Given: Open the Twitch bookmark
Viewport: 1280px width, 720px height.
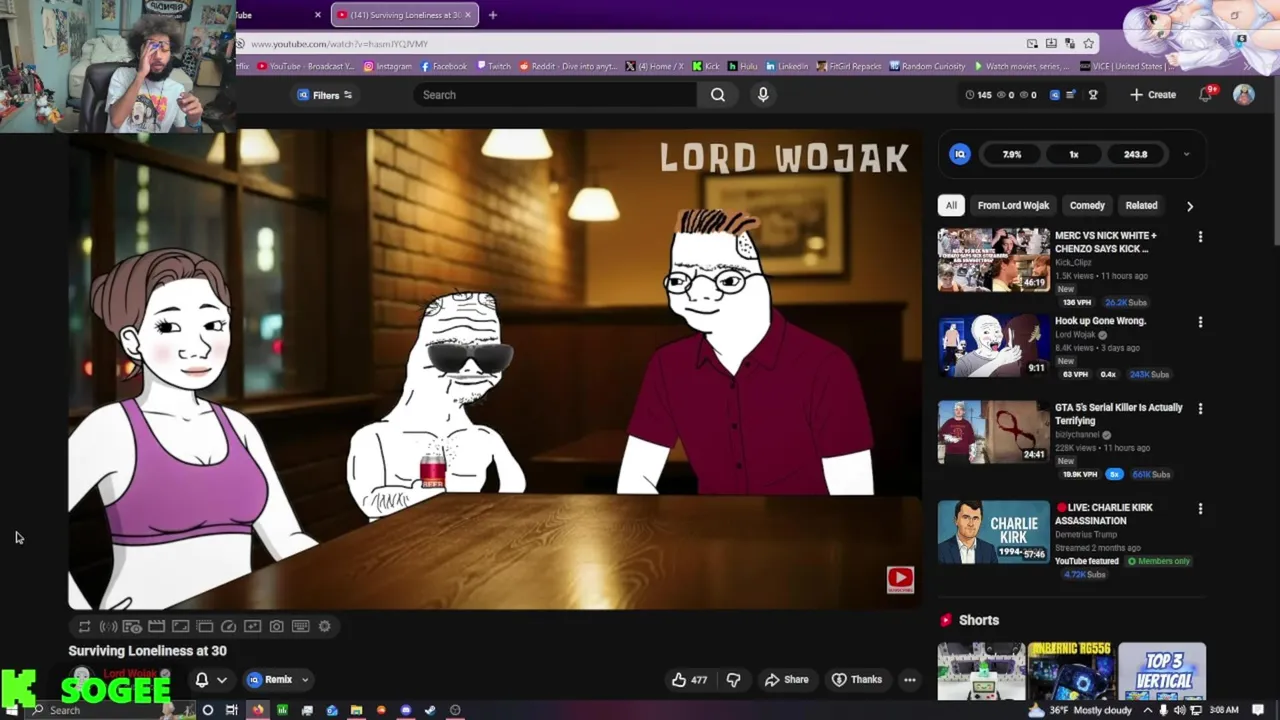Looking at the screenshot, I should [493, 66].
